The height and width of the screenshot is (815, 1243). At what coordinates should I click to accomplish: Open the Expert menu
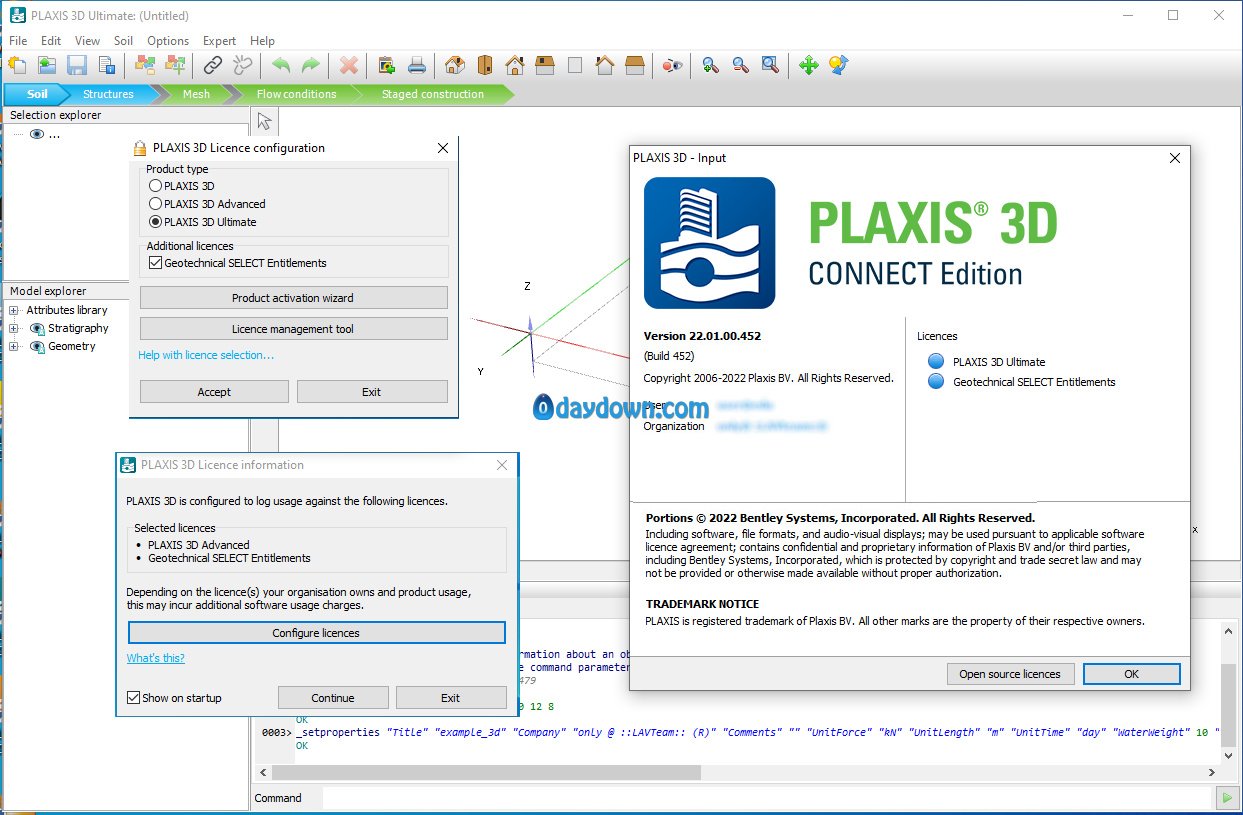click(219, 41)
